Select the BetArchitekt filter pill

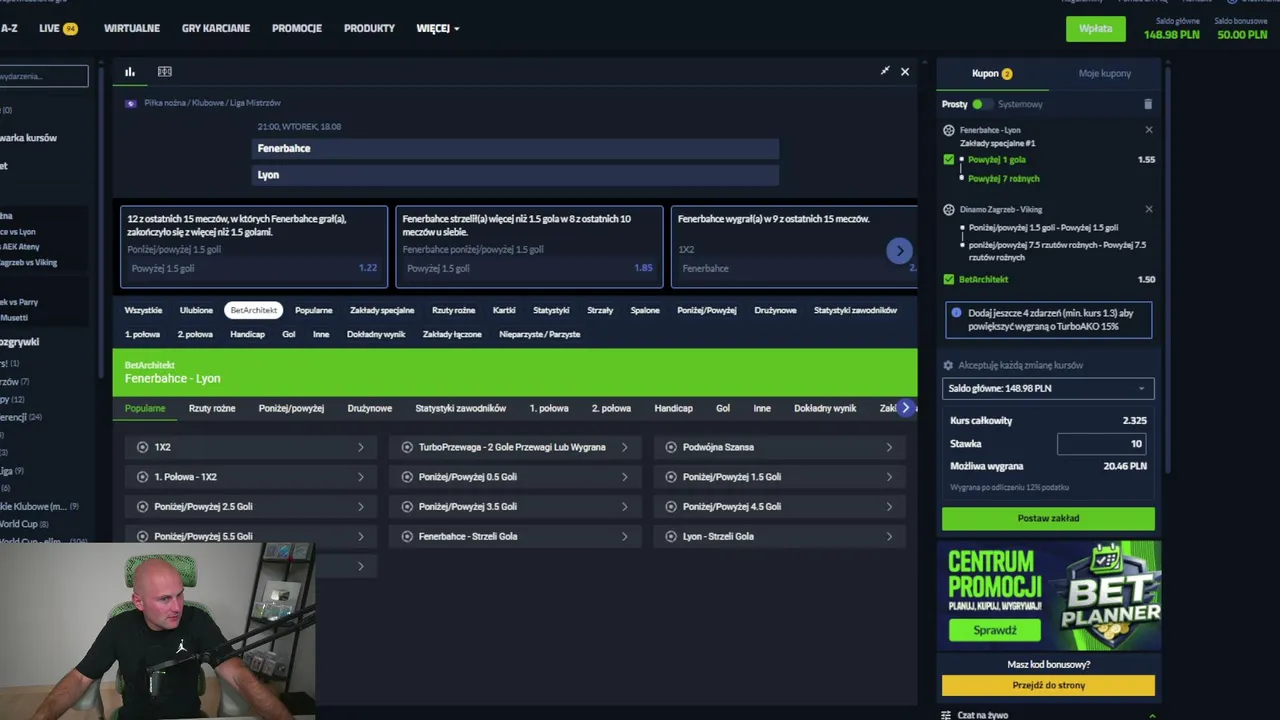254,310
